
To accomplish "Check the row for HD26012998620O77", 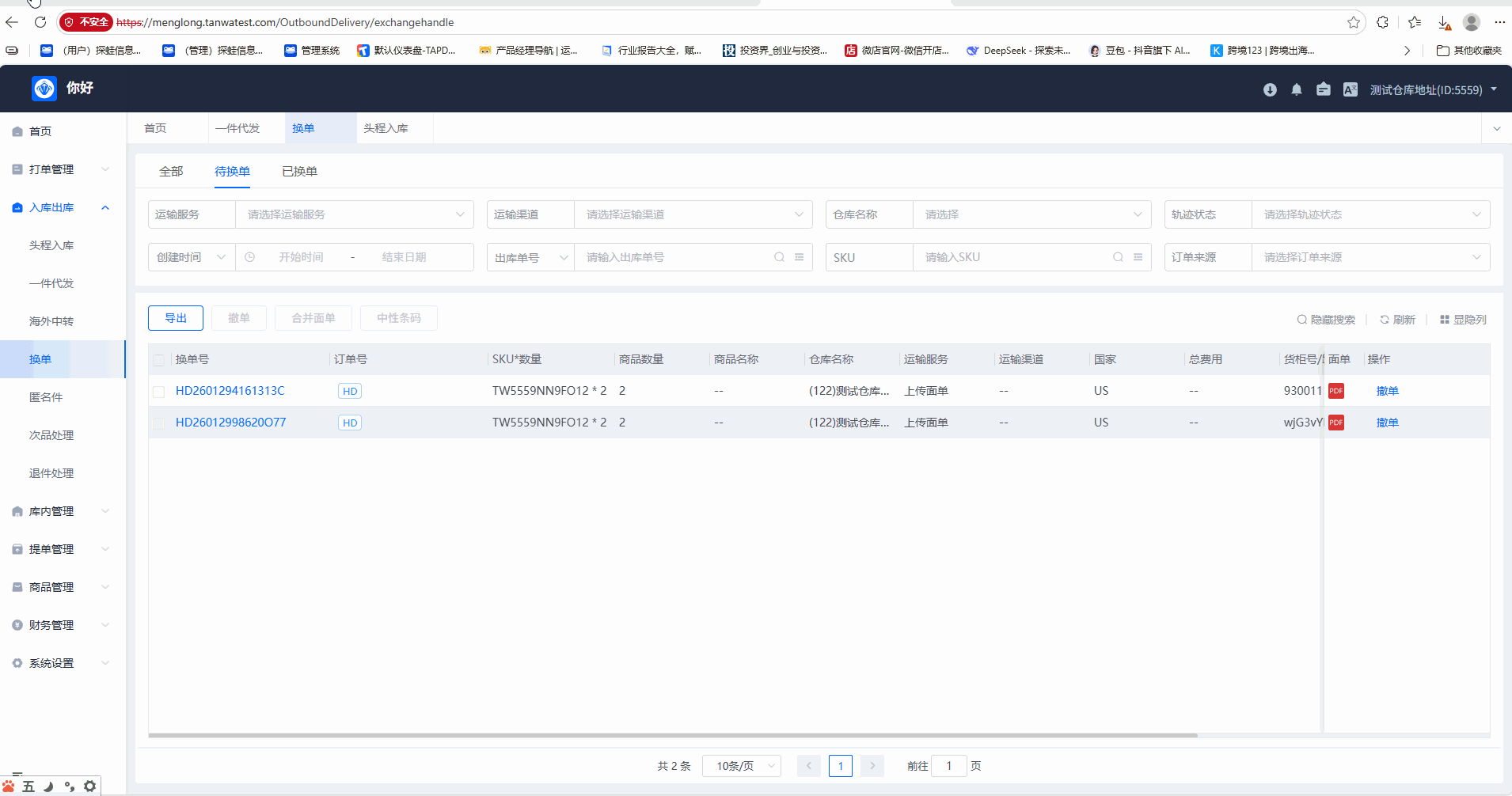I will coord(159,423).
